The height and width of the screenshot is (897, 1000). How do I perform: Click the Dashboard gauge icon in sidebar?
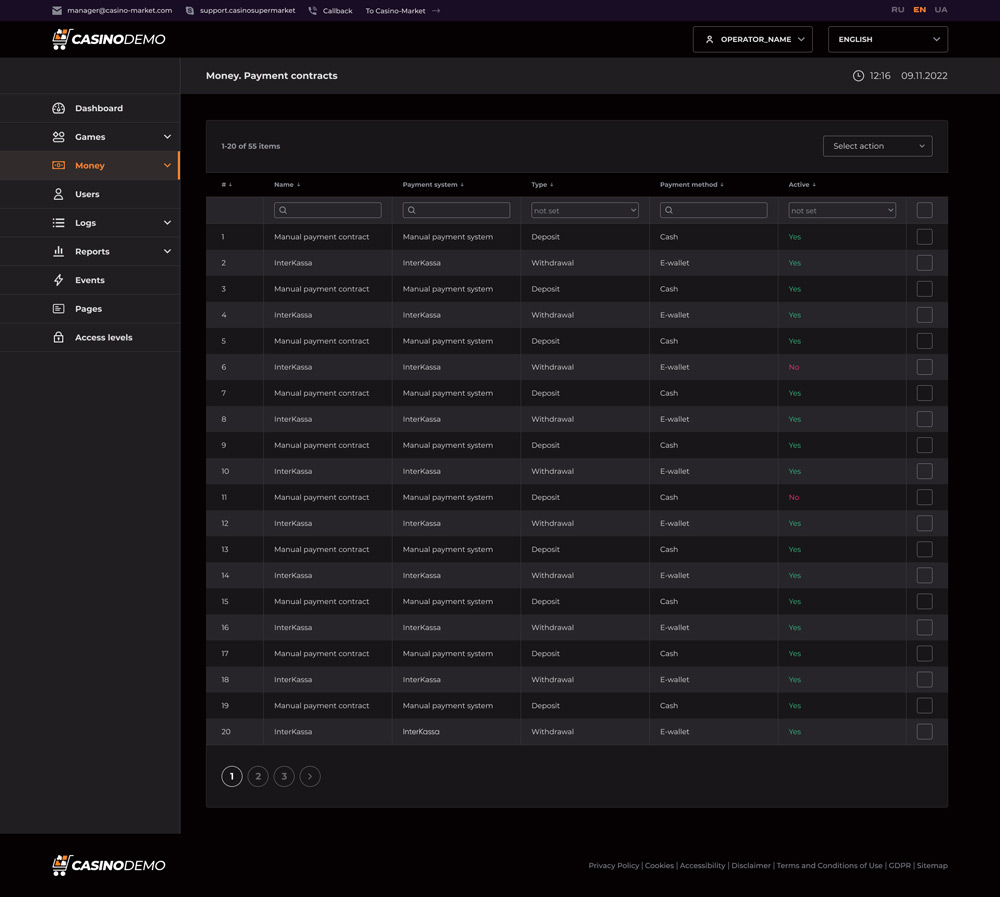[58, 108]
